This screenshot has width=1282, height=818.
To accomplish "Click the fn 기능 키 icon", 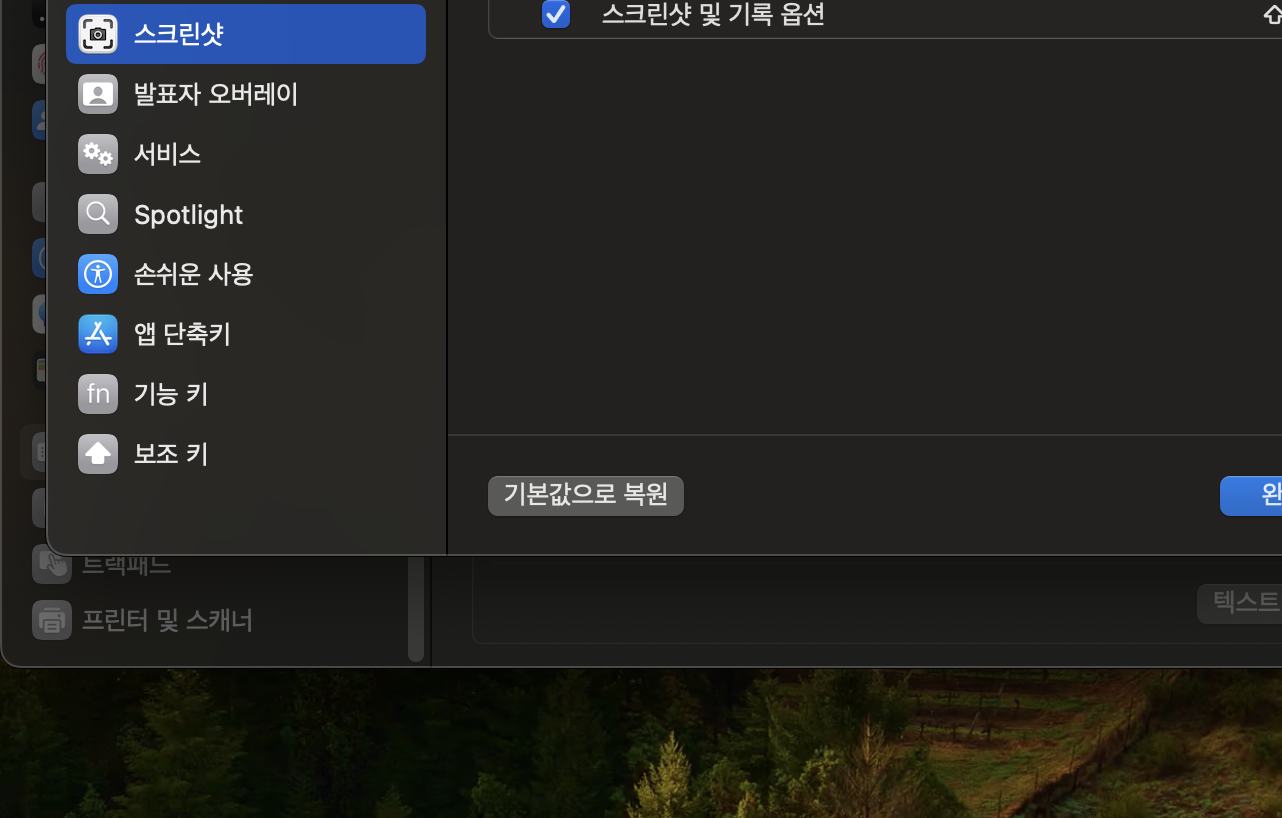I will (x=98, y=394).
